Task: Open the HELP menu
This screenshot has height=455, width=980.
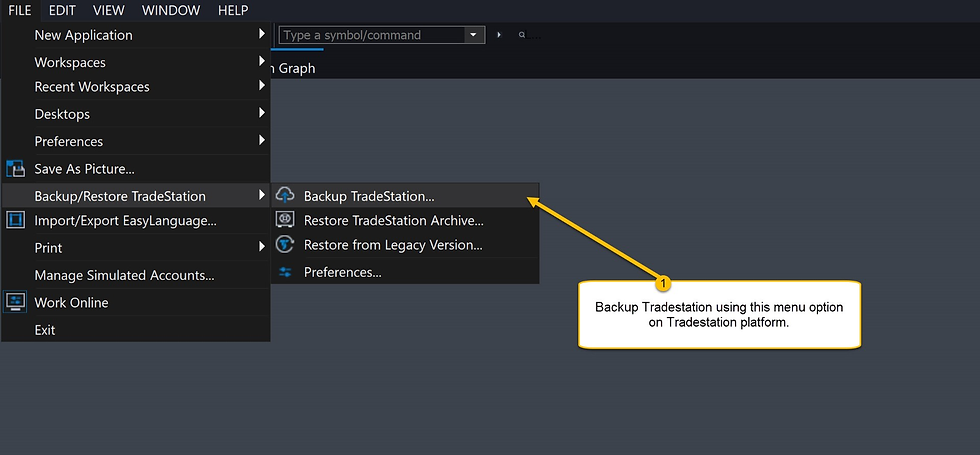Action: 232,10
